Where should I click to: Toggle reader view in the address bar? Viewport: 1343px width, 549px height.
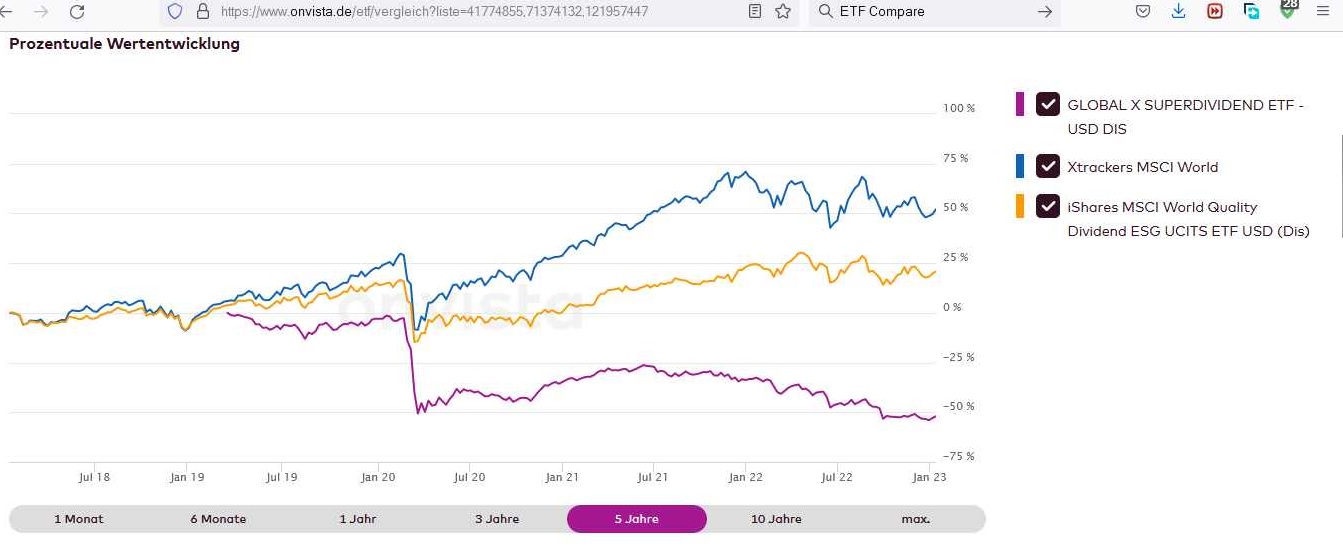[755, 12]
